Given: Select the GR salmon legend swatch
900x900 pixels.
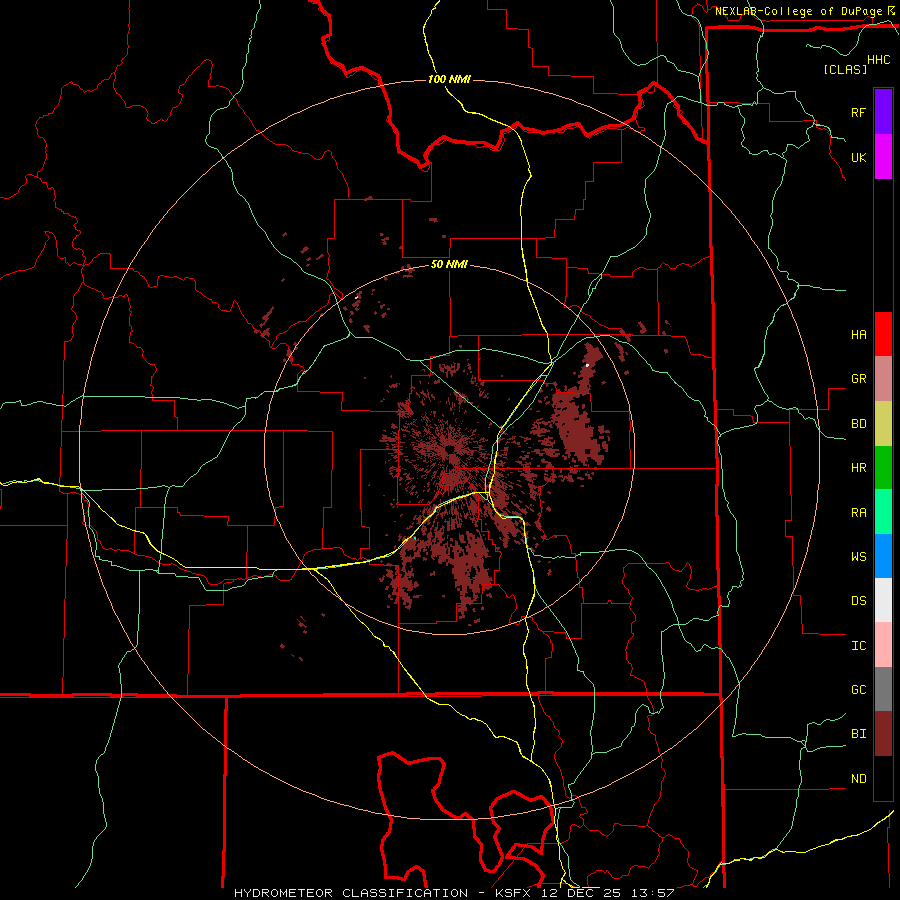Looking at the screenshot, I should pyautogui.click(x=883, y=379).
